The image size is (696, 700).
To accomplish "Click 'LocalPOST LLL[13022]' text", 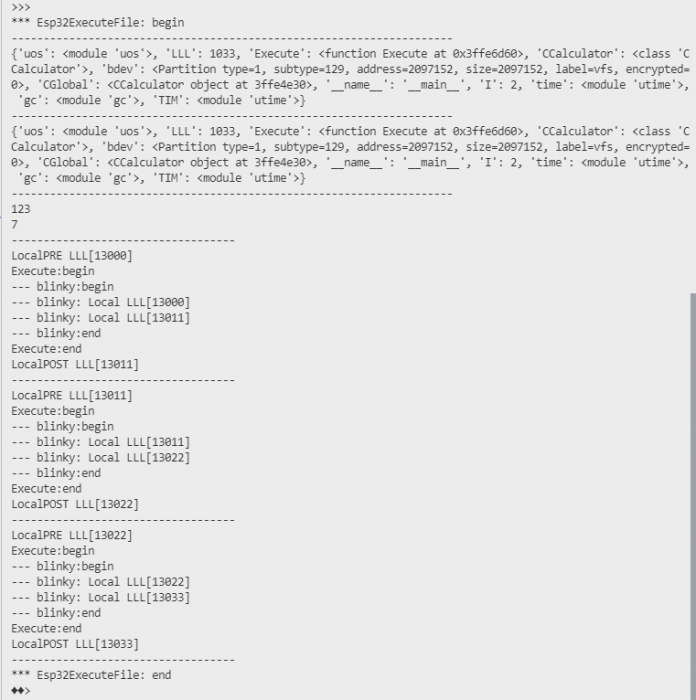I will 75,504.
